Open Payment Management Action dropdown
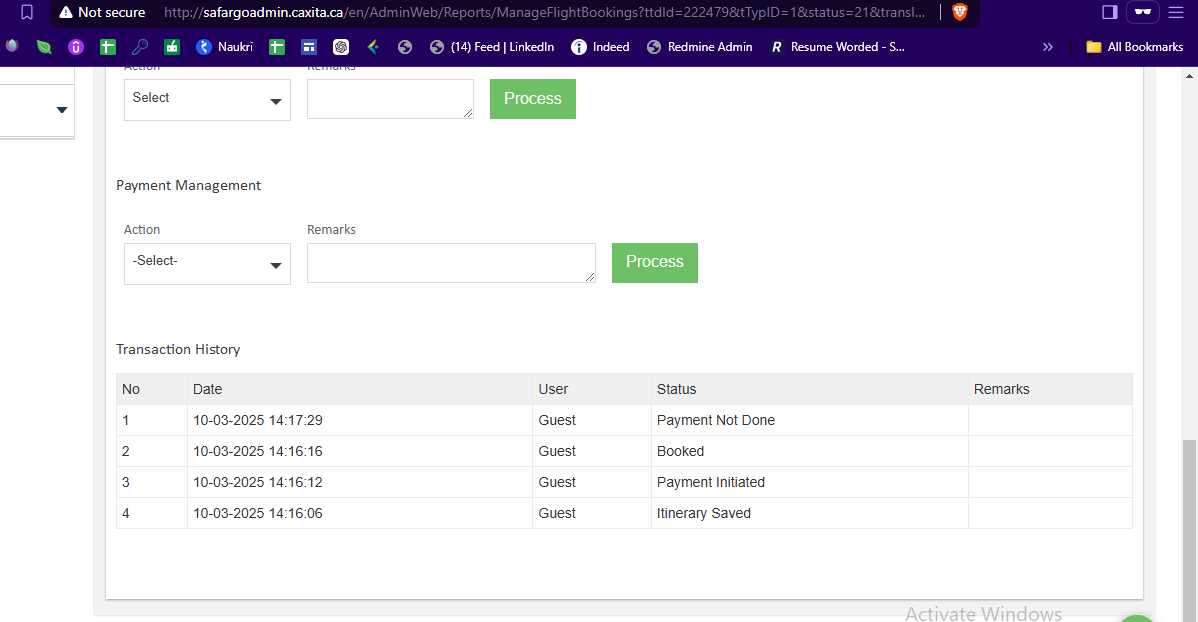The height and width of the screenshot is (622, 1198). click(207, 263)
